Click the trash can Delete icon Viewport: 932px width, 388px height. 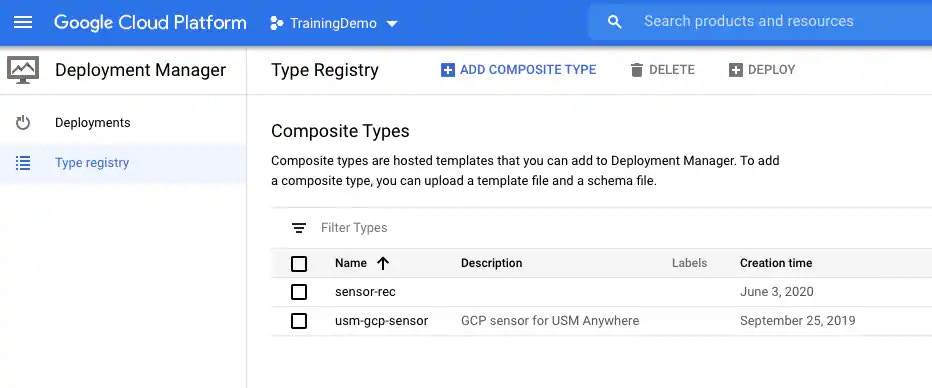pyautogui.click(x=637, y=70)
